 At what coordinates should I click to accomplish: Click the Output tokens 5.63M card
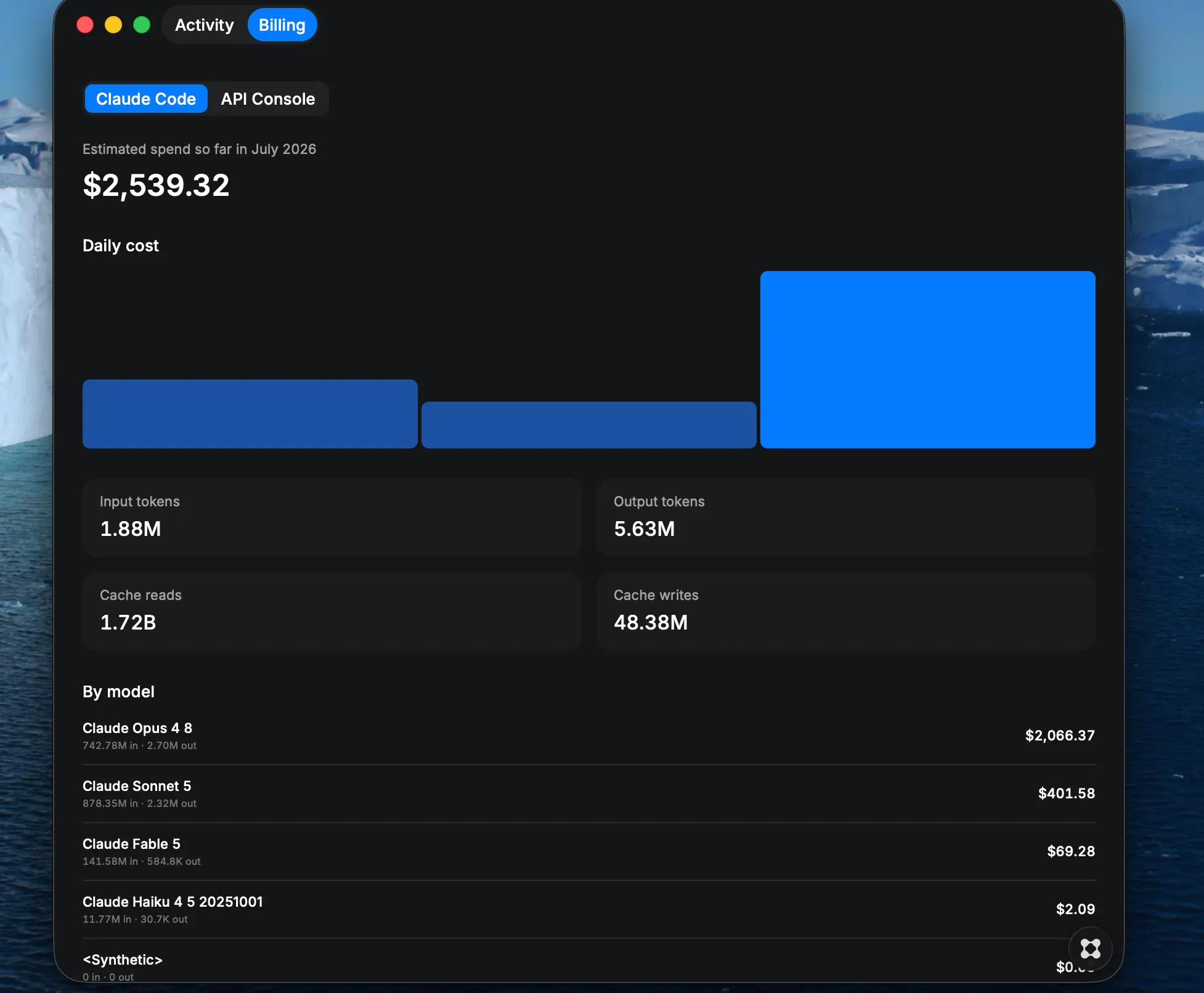pos(846,517)
